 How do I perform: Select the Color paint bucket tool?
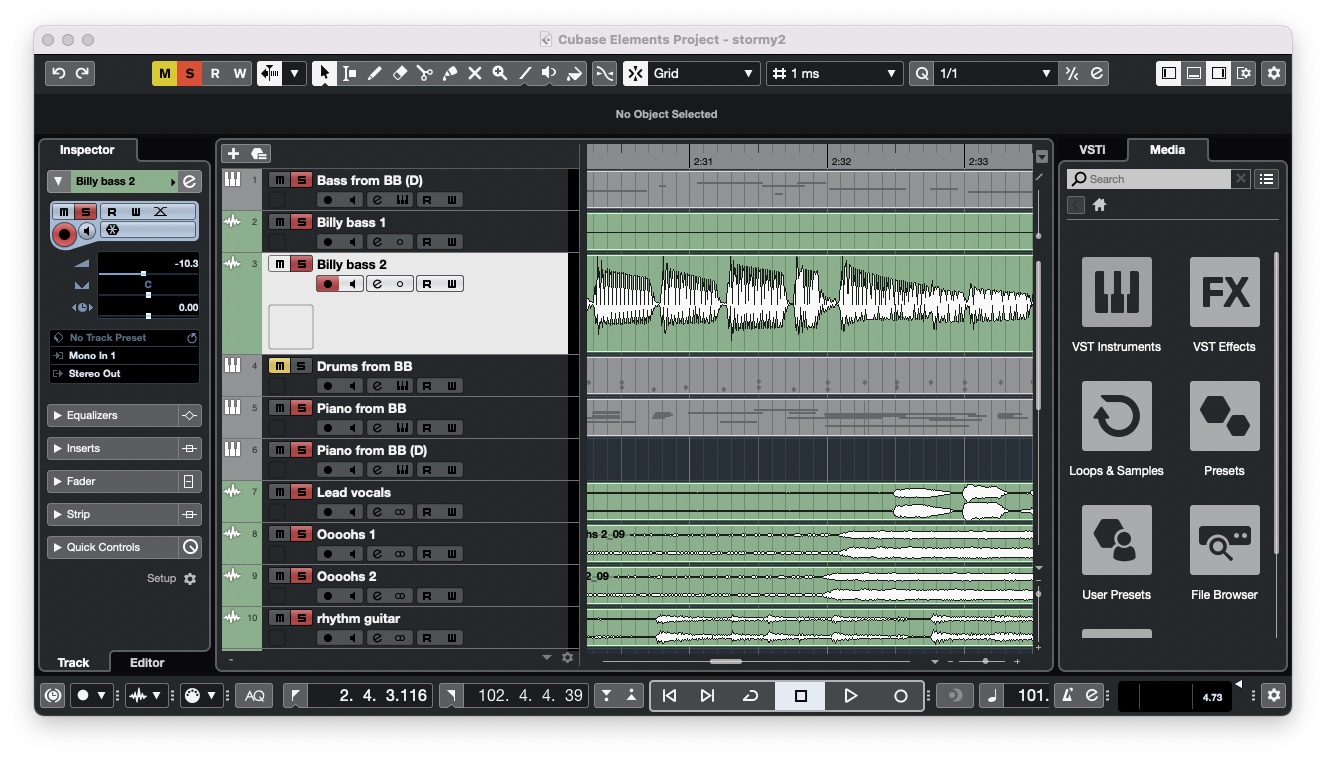pyautogui.click(x=574, y=74)
